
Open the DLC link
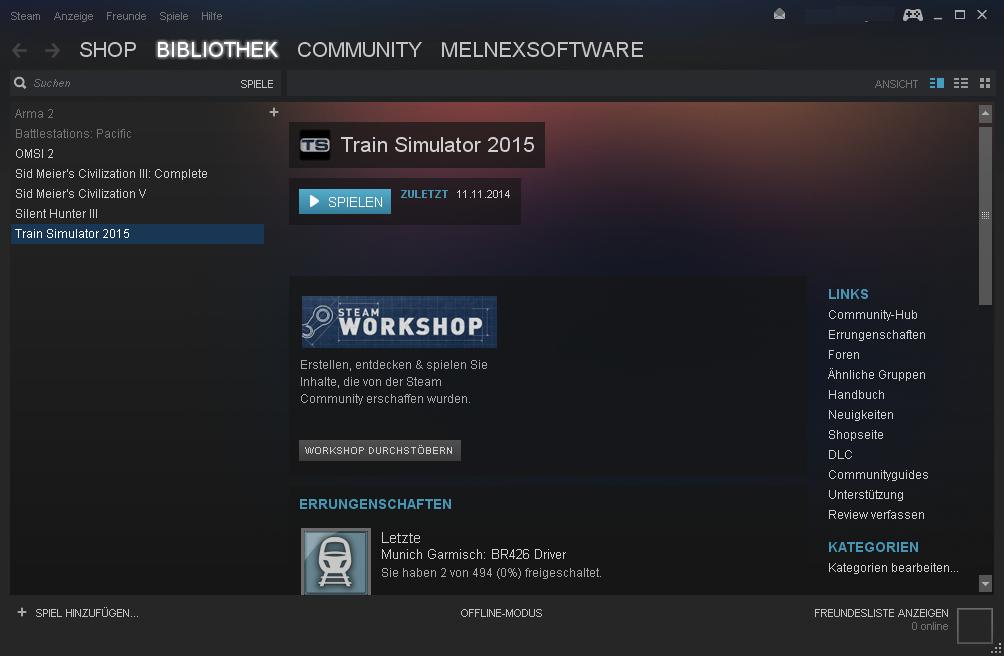click(x=840, y=454)
